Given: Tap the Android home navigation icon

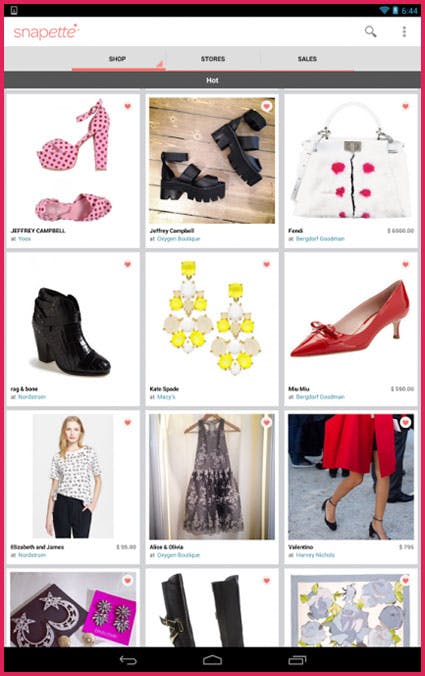Looking at the screenshot, I should point(212,660).
